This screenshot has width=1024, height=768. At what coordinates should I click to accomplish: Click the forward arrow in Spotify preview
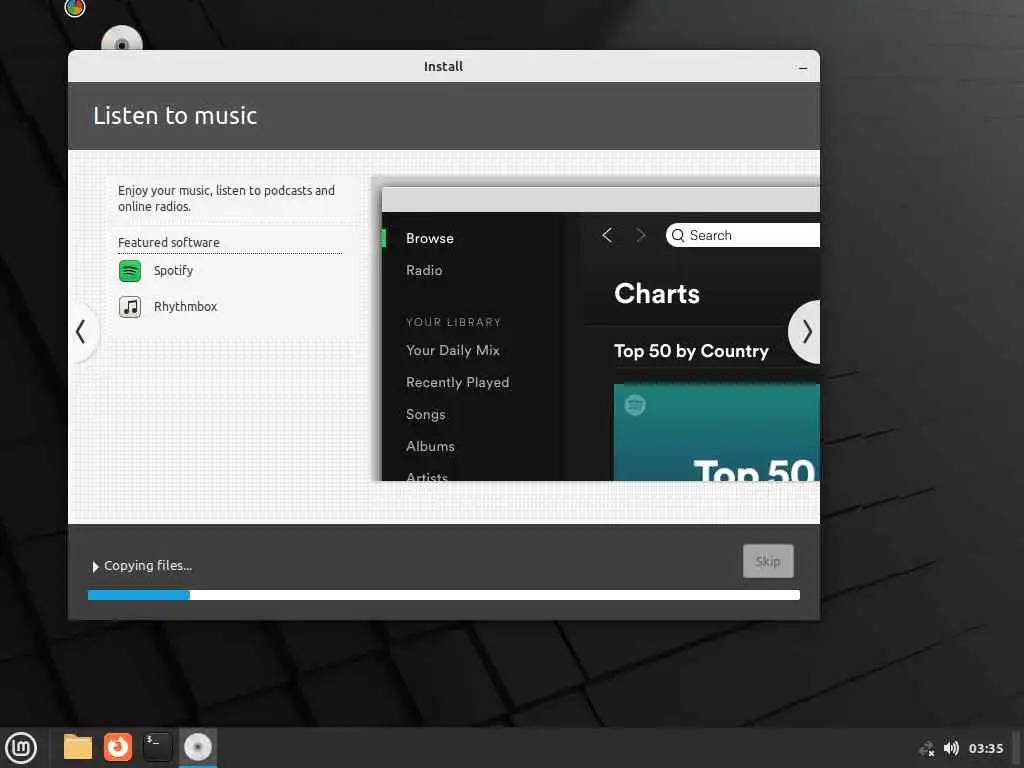coord(641,235)
